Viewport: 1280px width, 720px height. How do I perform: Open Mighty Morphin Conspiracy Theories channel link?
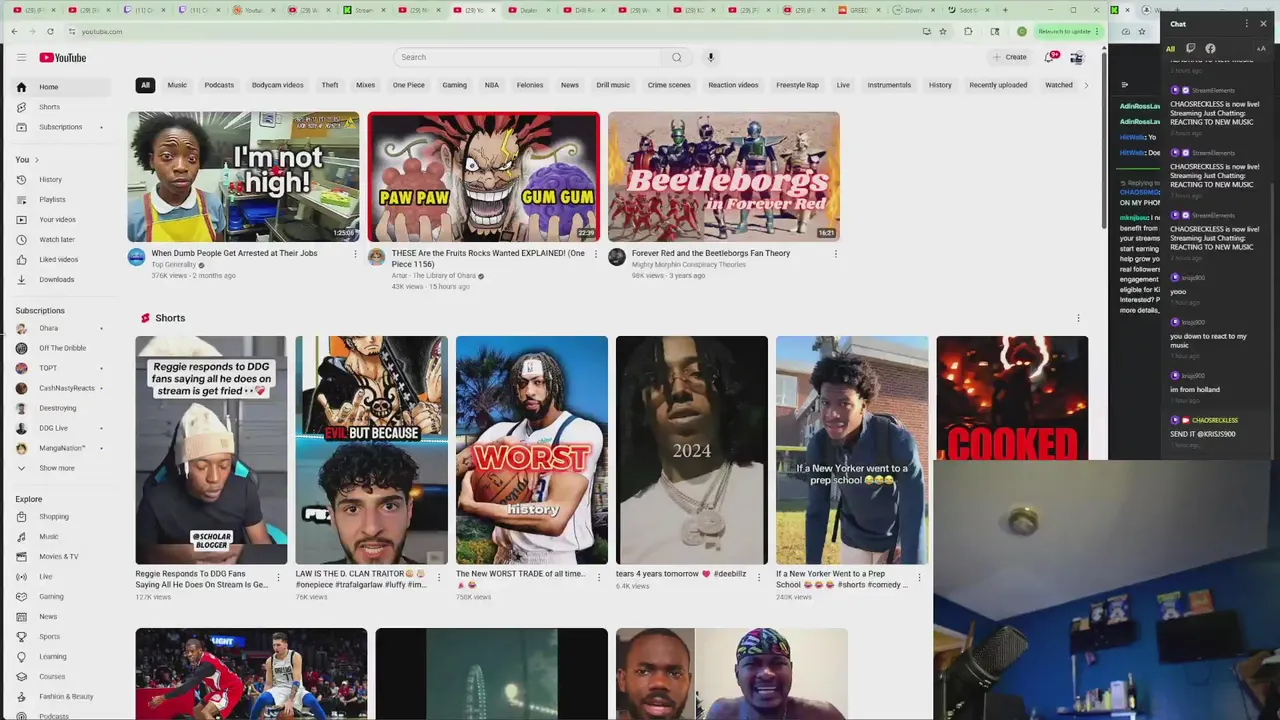(688, 265)
